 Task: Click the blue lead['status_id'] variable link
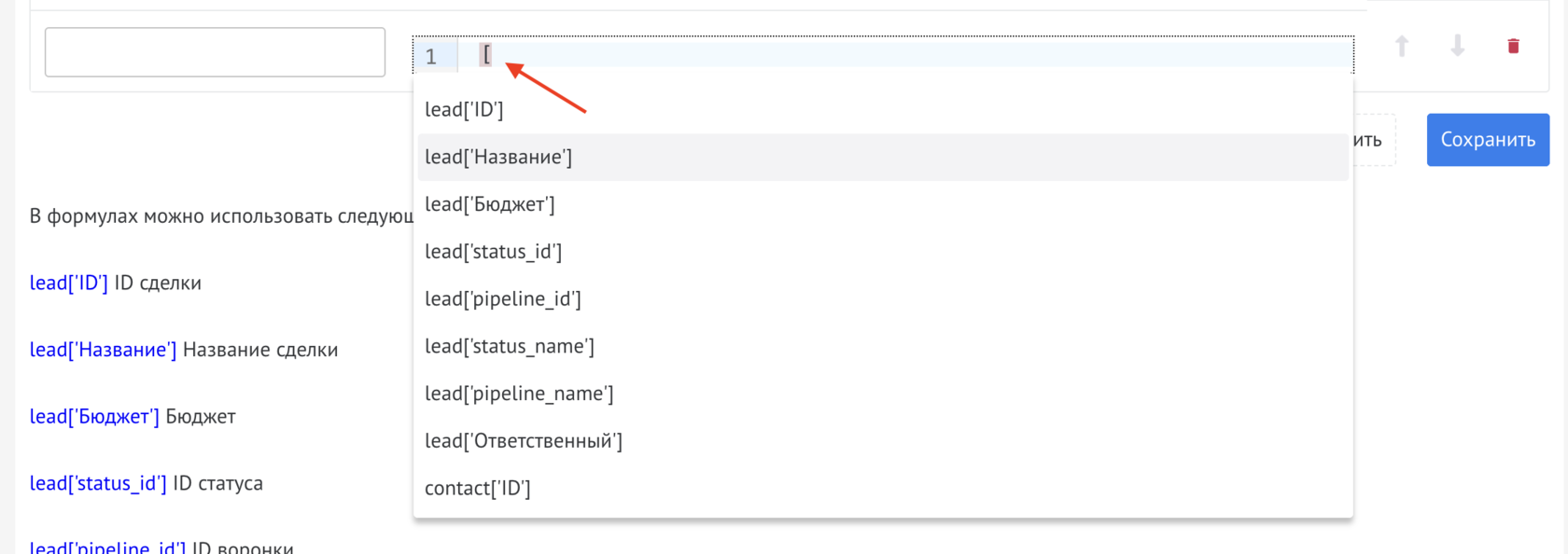(x=98, y=483)
